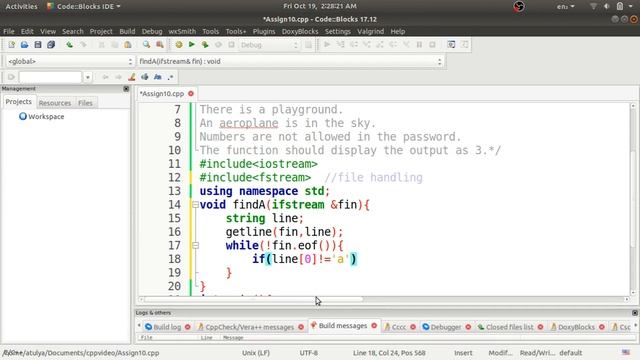Click the Paste clipboard icon

tap(128, 44)
